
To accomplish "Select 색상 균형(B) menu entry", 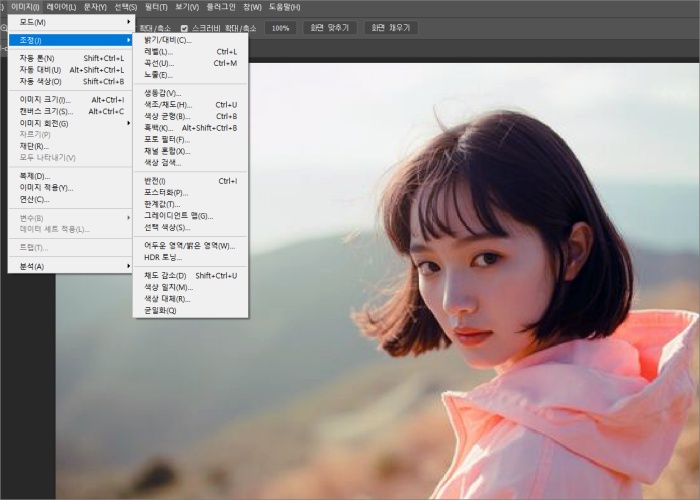I will 167,116.
